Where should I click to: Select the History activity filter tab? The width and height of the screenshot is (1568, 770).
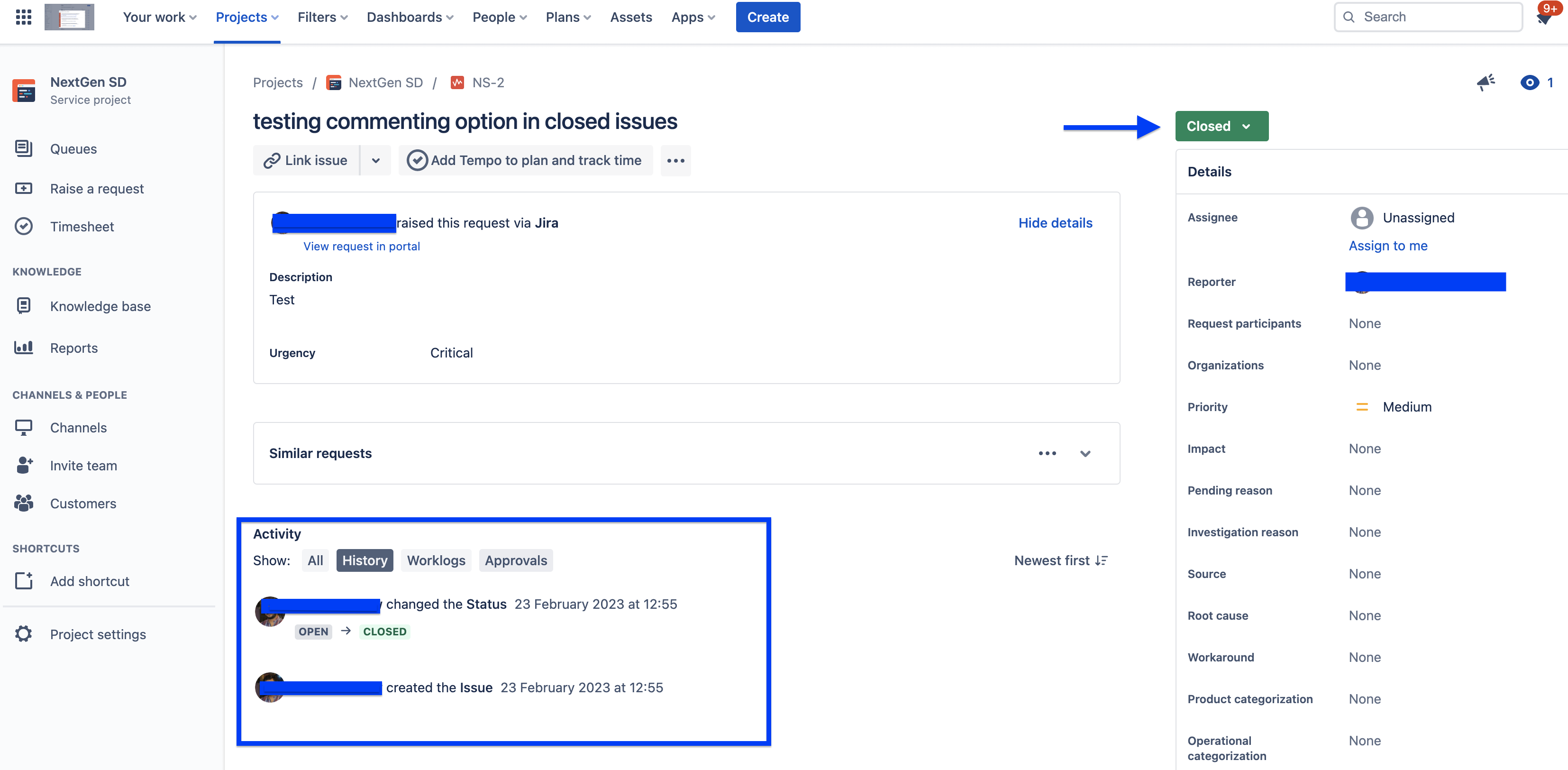[x=365, y=560]
